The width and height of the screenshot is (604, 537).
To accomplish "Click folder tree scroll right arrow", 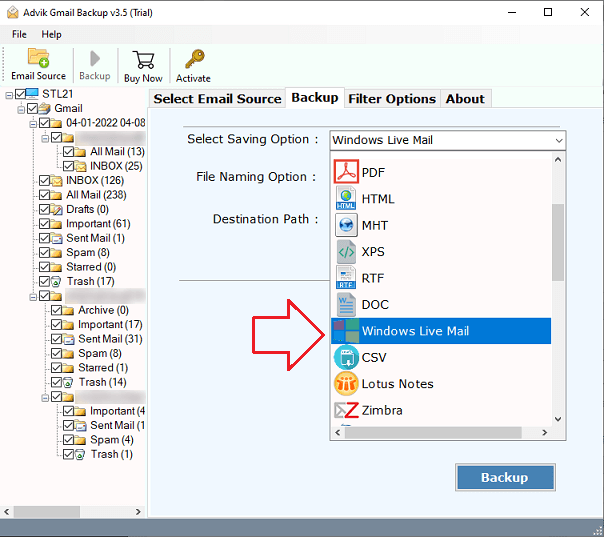I will [138, 512].
